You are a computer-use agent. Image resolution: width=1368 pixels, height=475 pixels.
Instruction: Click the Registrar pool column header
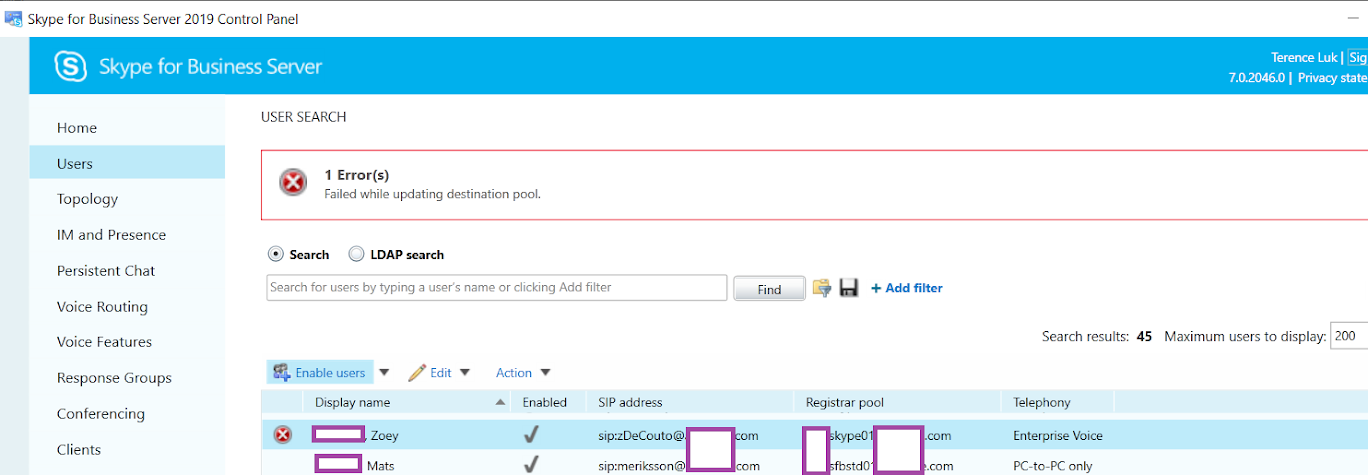pyautogui.click(x=845, y=402)
